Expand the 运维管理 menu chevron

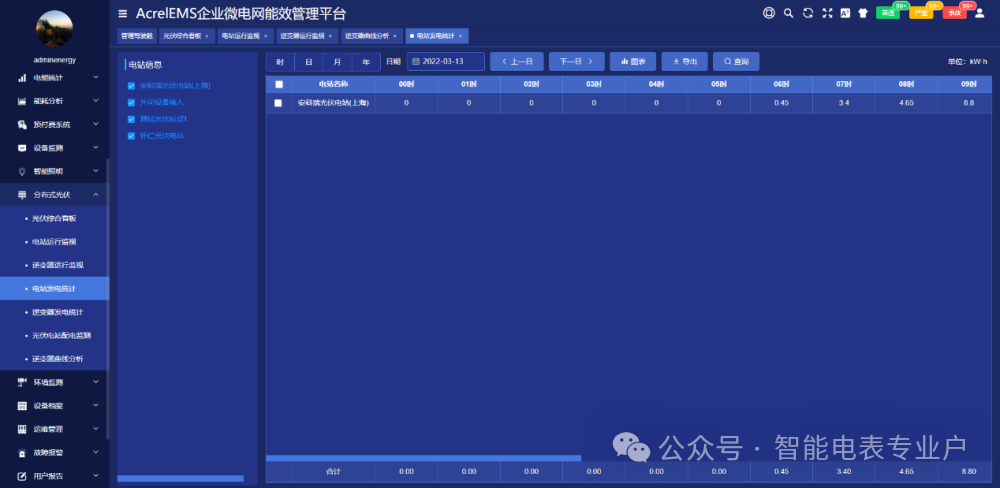coord(96,429)
